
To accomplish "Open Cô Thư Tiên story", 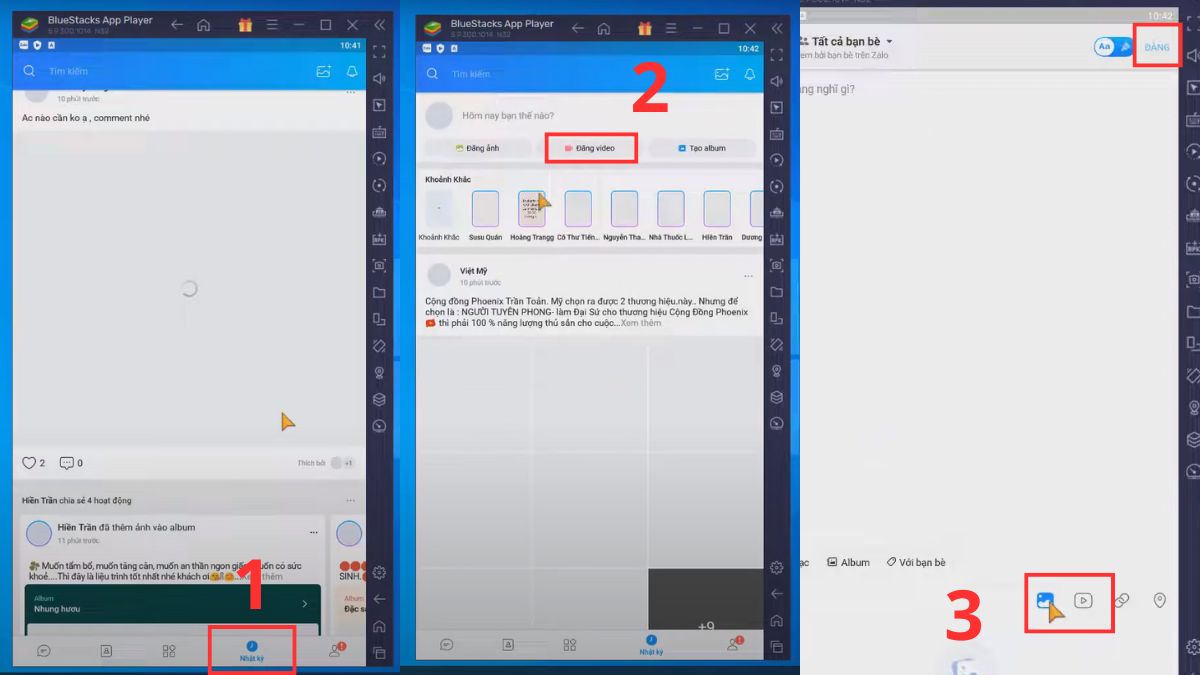I will (578, 214).
